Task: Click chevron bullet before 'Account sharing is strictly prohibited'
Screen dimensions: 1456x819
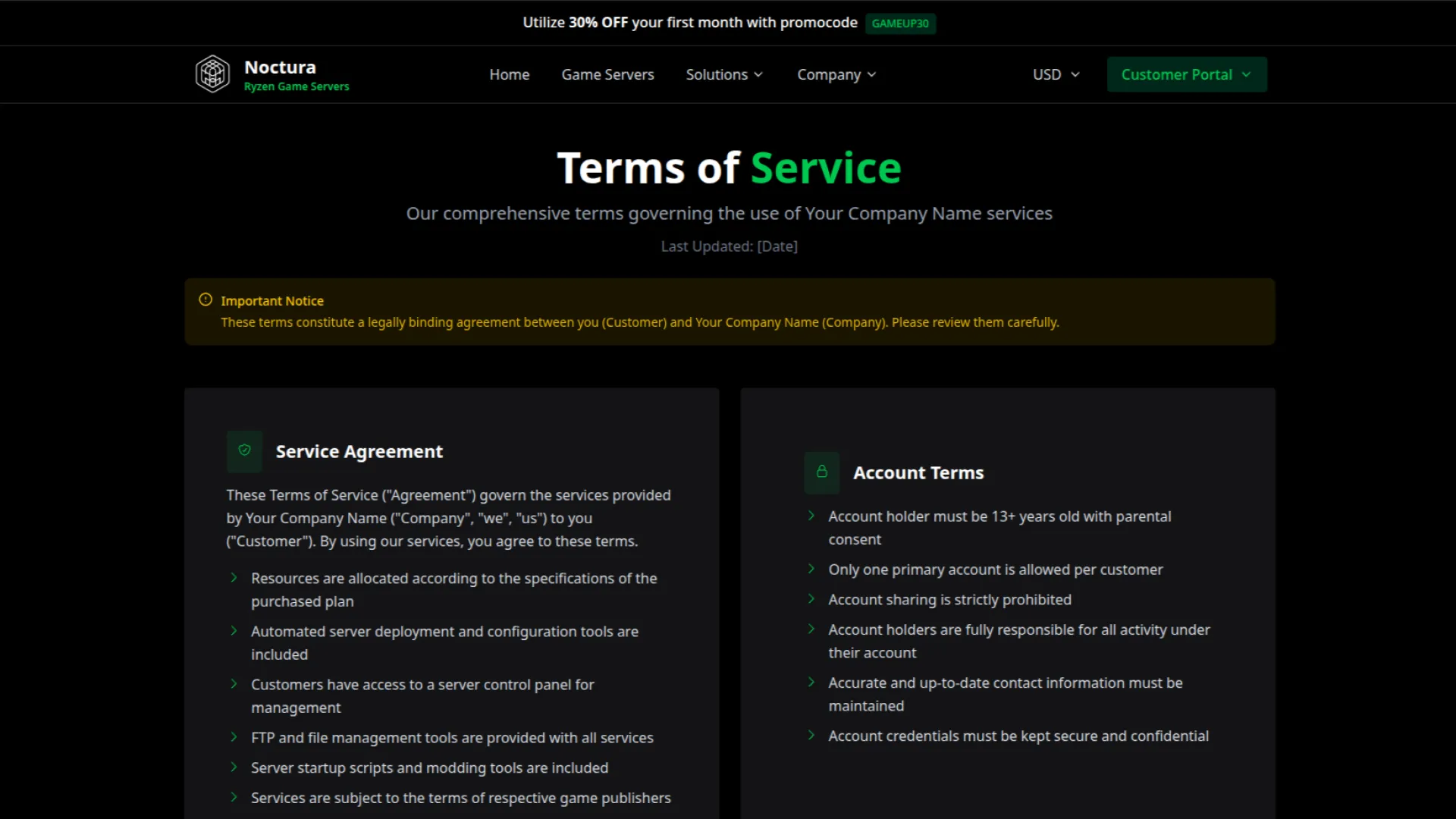Action: [x=811, y=599]
